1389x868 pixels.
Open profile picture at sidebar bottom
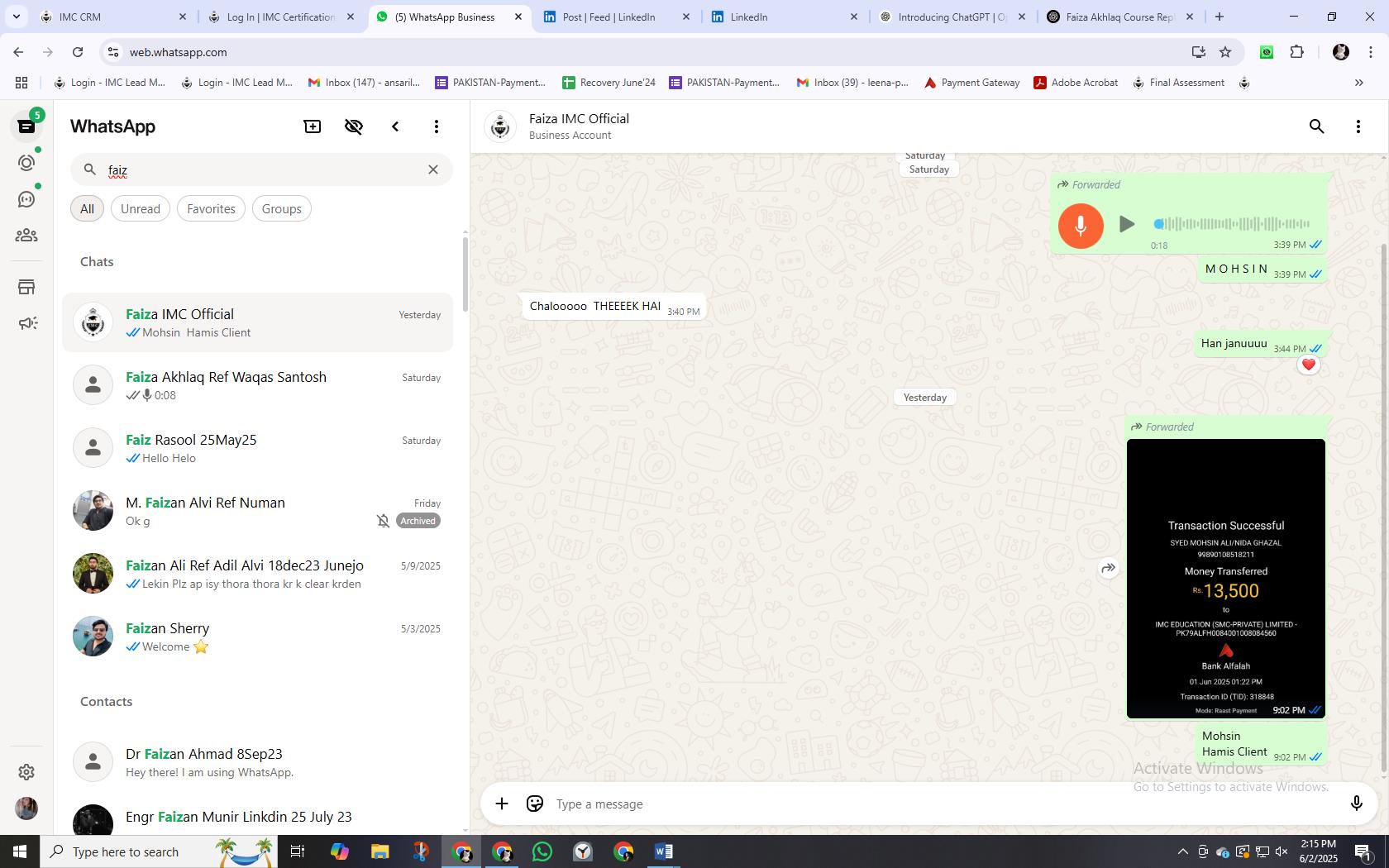(x=26, y=808)
